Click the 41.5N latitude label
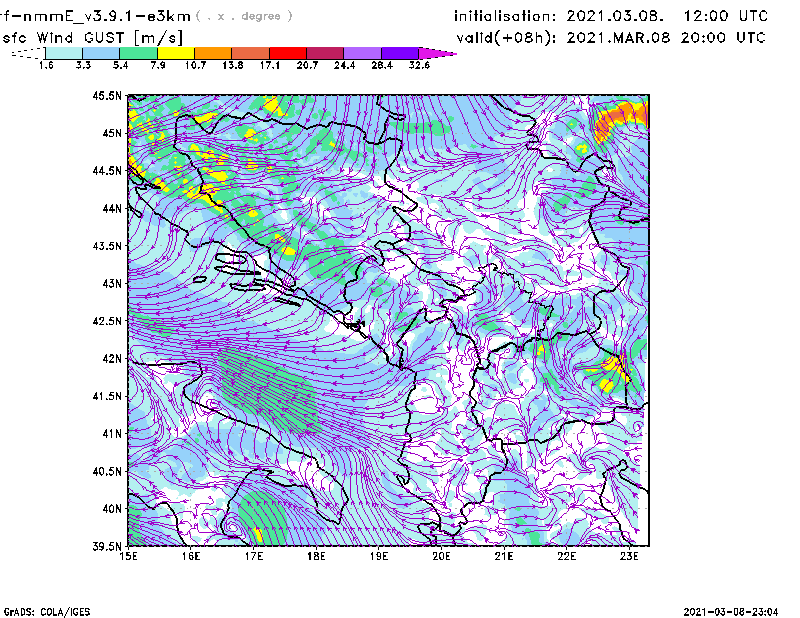This screenshot has width=800, height=618. [x=107, y=396]
